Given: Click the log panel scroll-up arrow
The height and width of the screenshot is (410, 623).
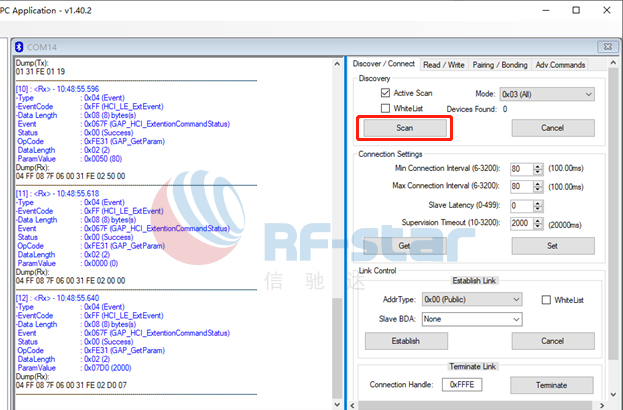Looking at the screenshot, I should 337,64.
